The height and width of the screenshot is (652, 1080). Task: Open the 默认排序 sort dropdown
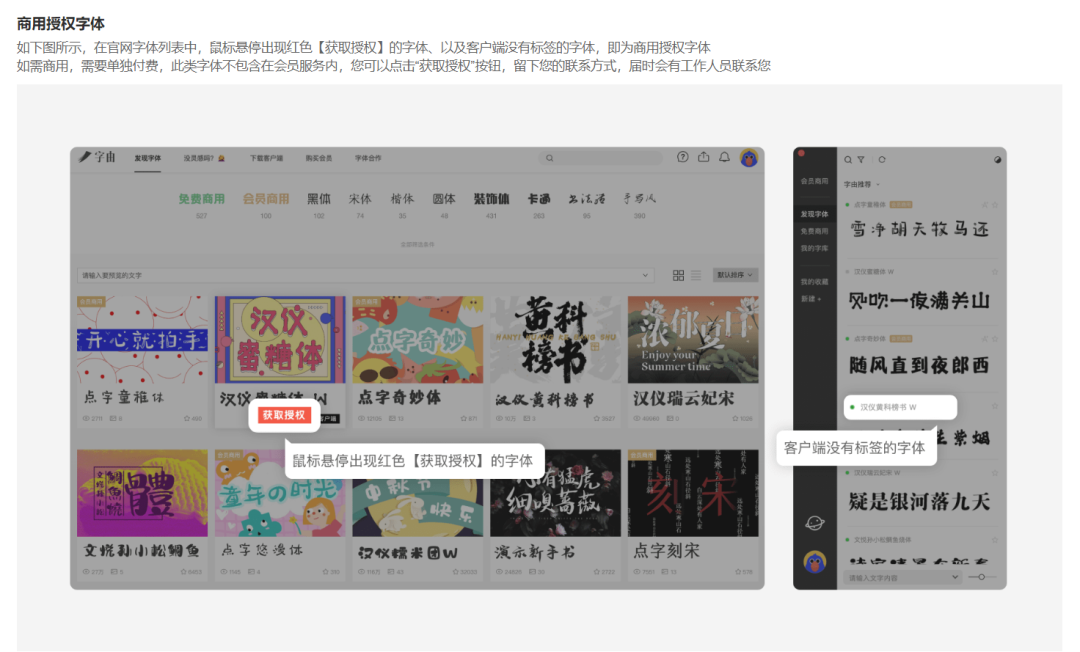(x=735, y=275)
